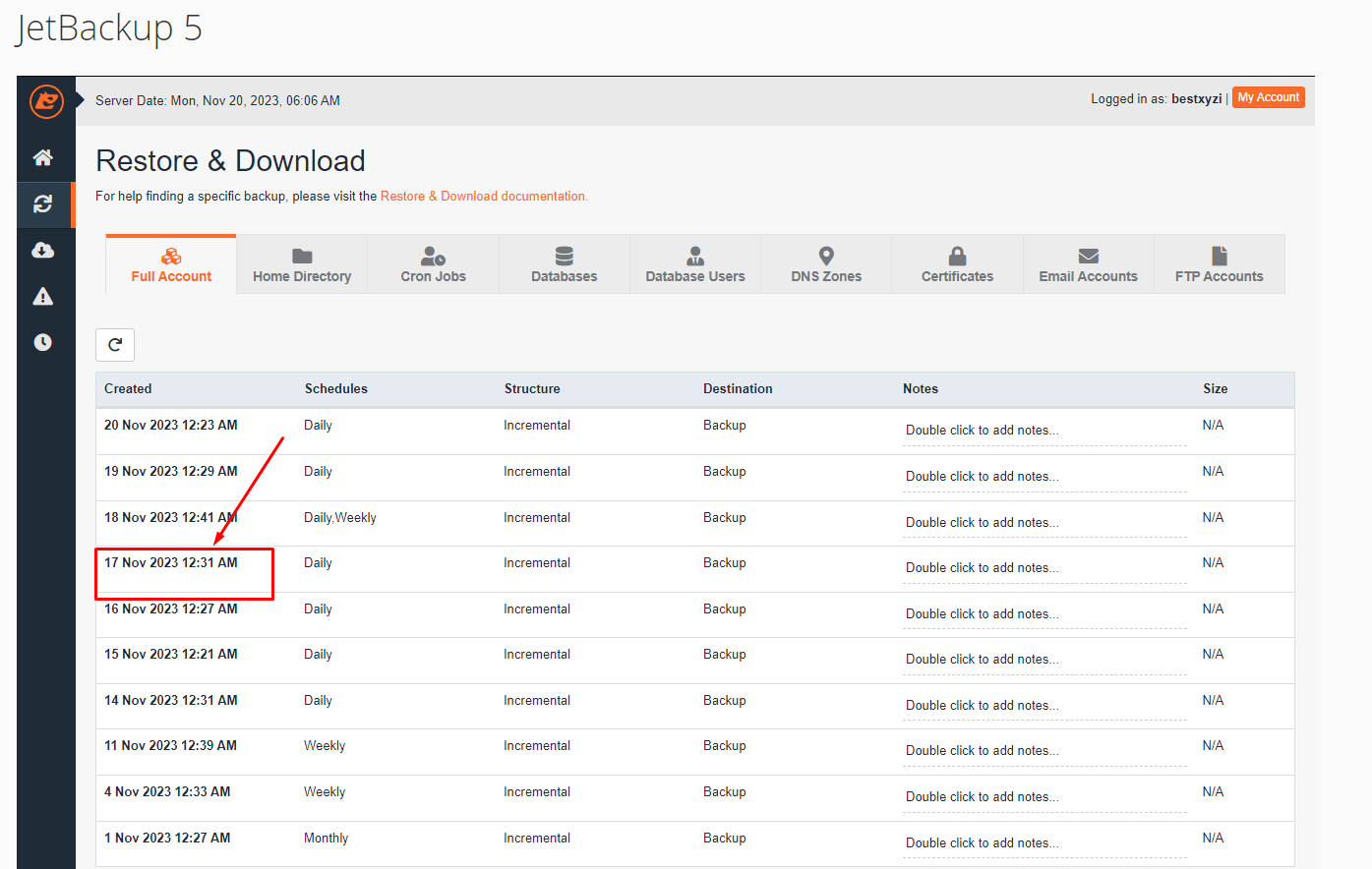Click the Home Directory folder icon
Viewport: 1372px width, 869px height.
302,256
